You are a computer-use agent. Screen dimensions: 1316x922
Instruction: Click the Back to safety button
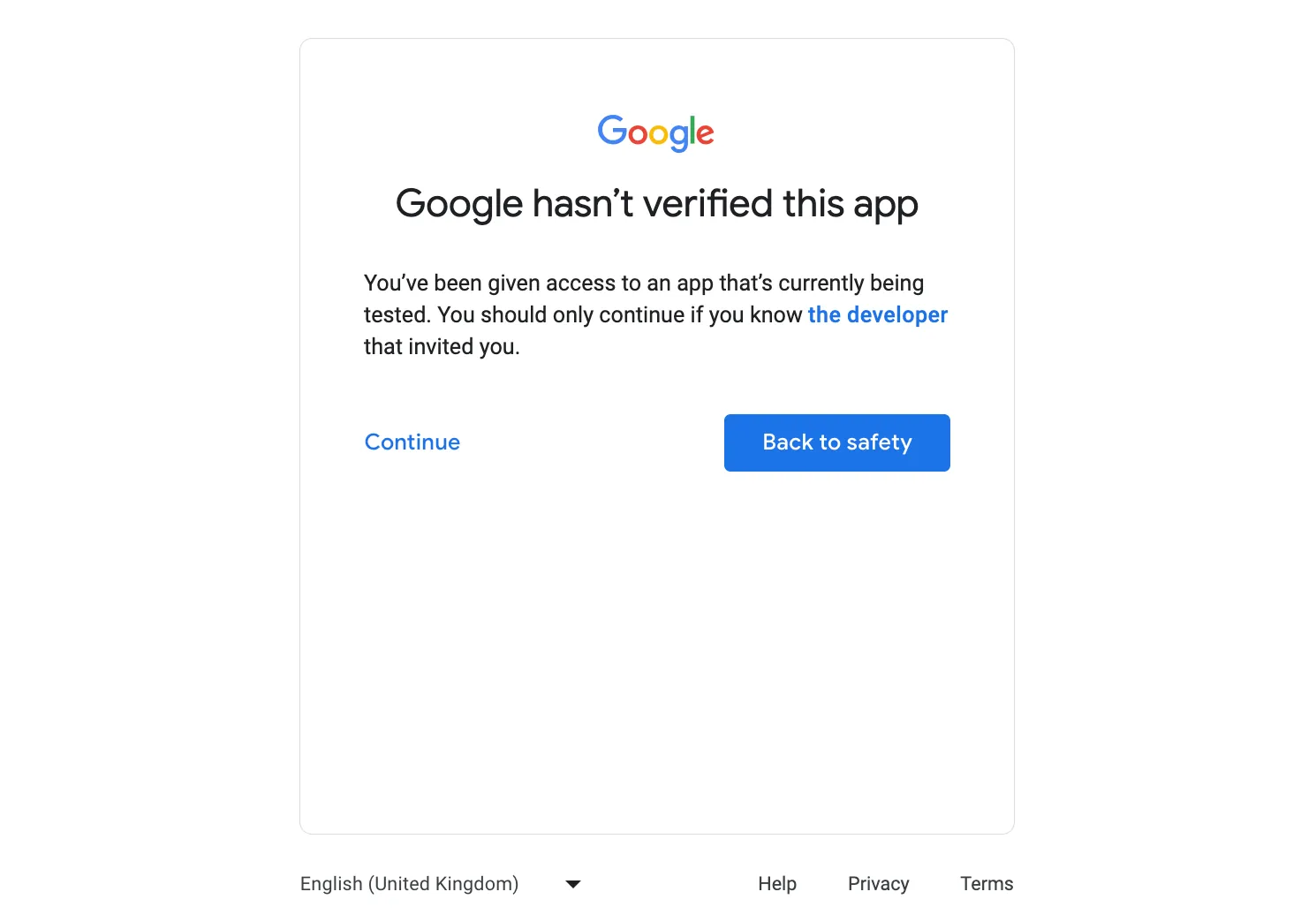(837, 442)
